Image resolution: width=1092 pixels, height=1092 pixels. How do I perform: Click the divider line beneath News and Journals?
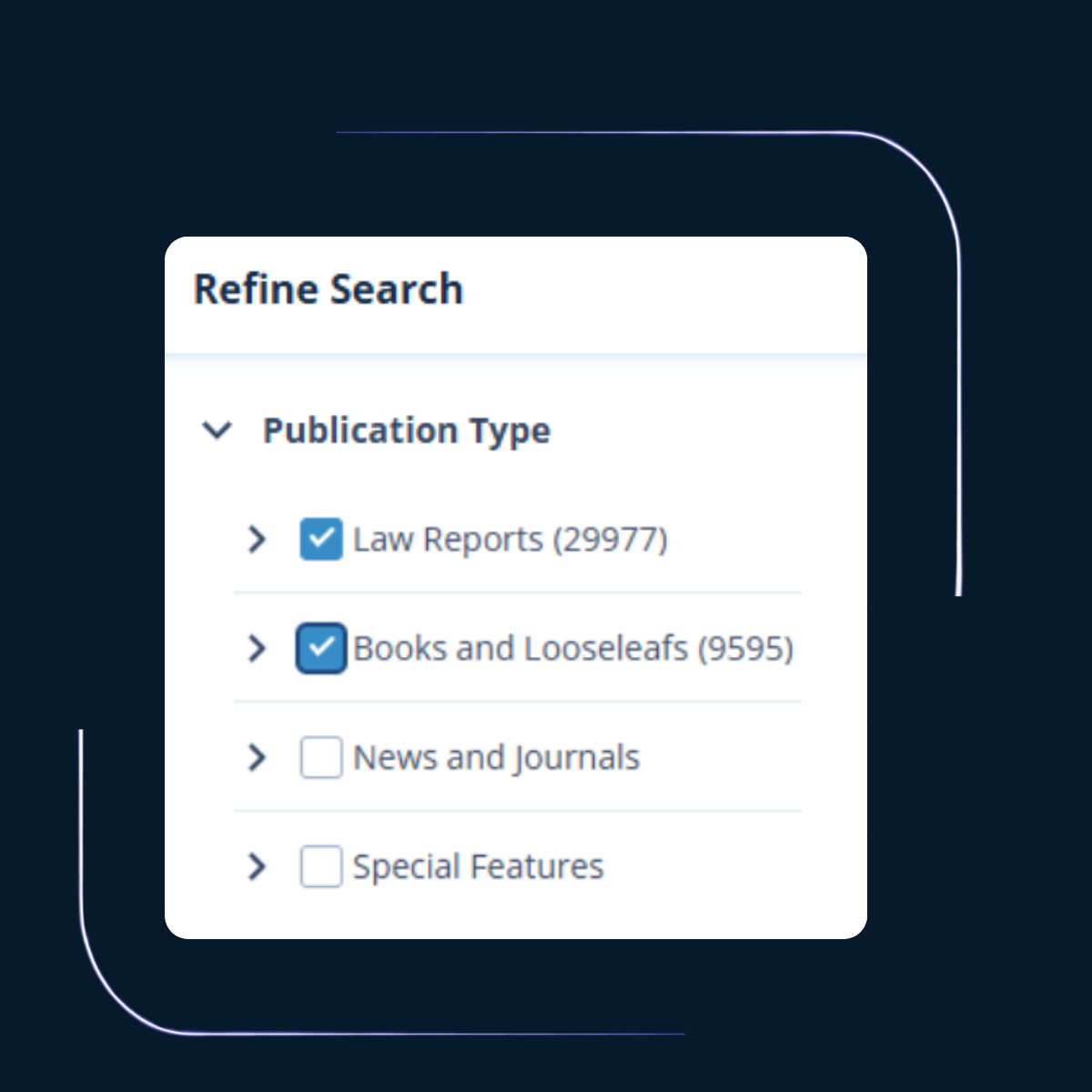517,811
